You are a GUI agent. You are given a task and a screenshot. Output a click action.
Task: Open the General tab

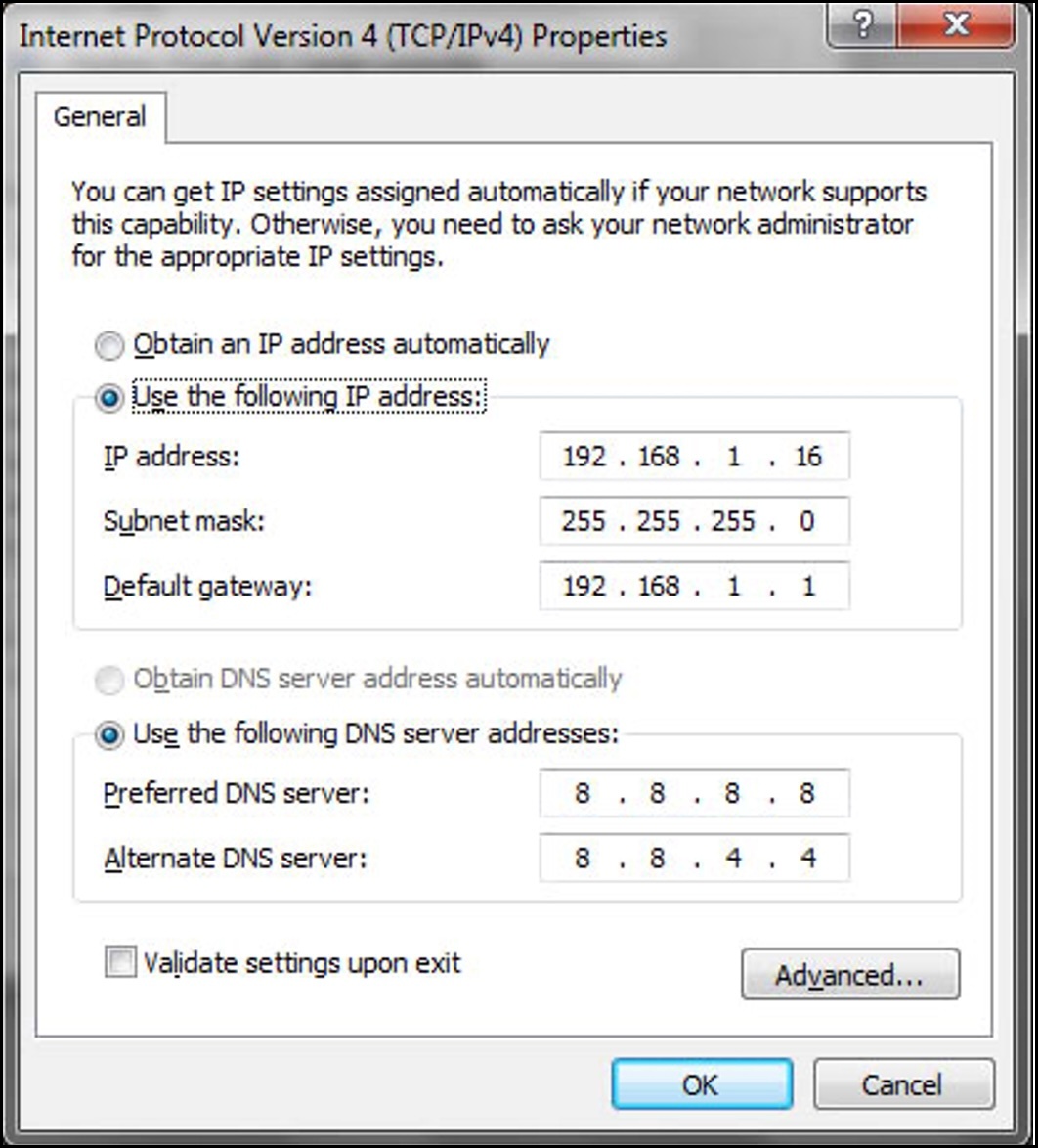click(x=101, y=117)
